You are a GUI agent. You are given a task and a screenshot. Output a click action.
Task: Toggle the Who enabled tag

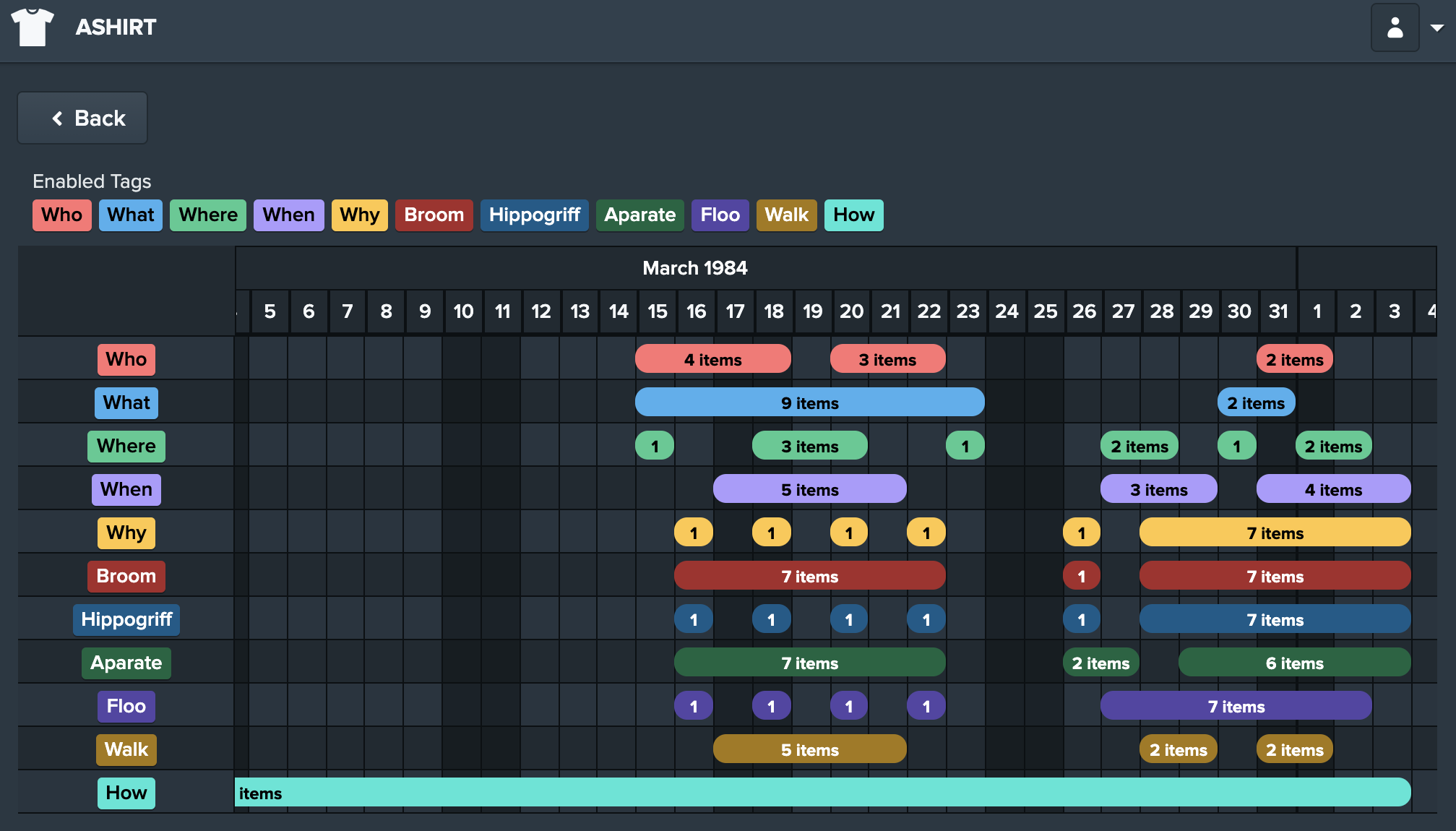tap(62, 215)
